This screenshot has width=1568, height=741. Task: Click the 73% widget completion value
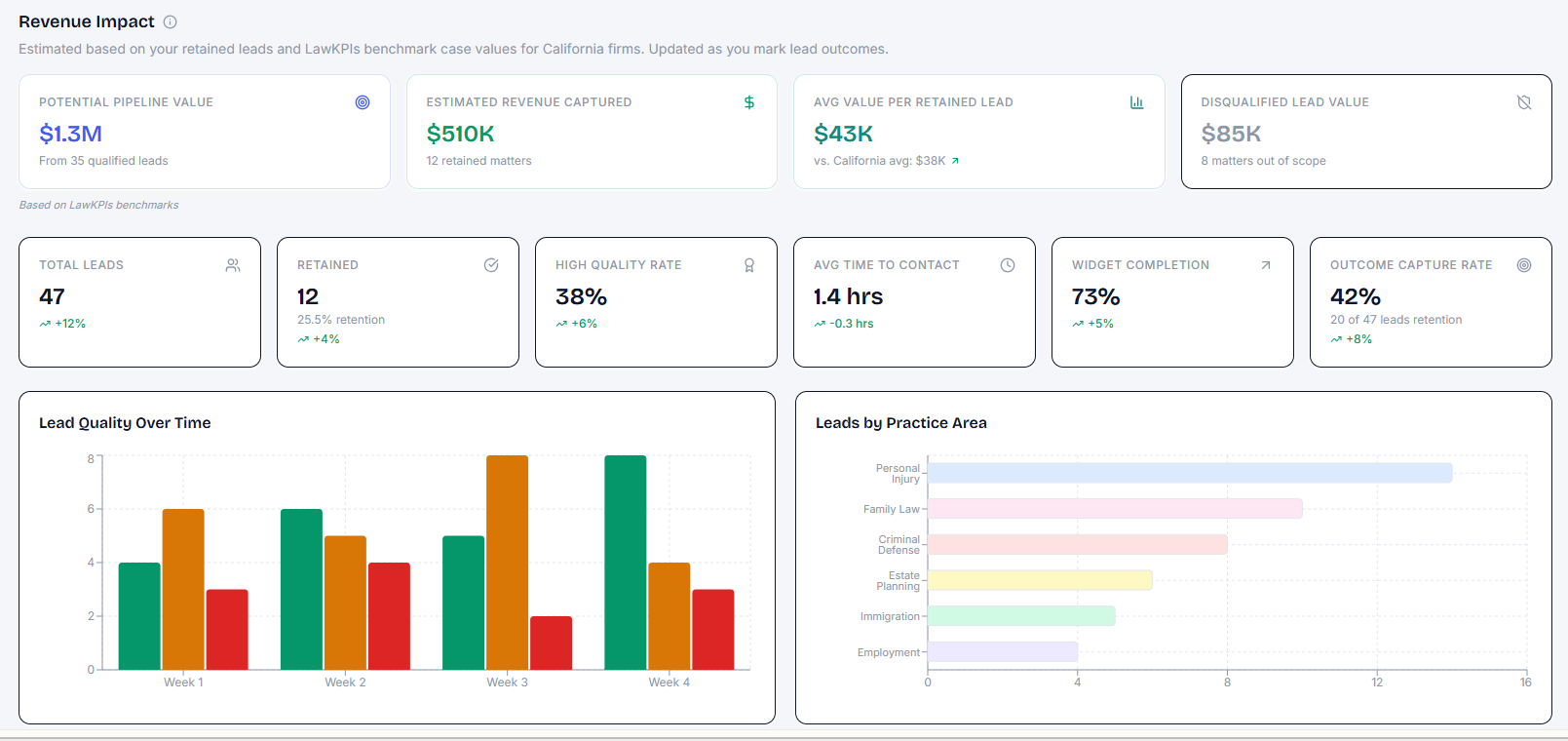point(1095,296)
